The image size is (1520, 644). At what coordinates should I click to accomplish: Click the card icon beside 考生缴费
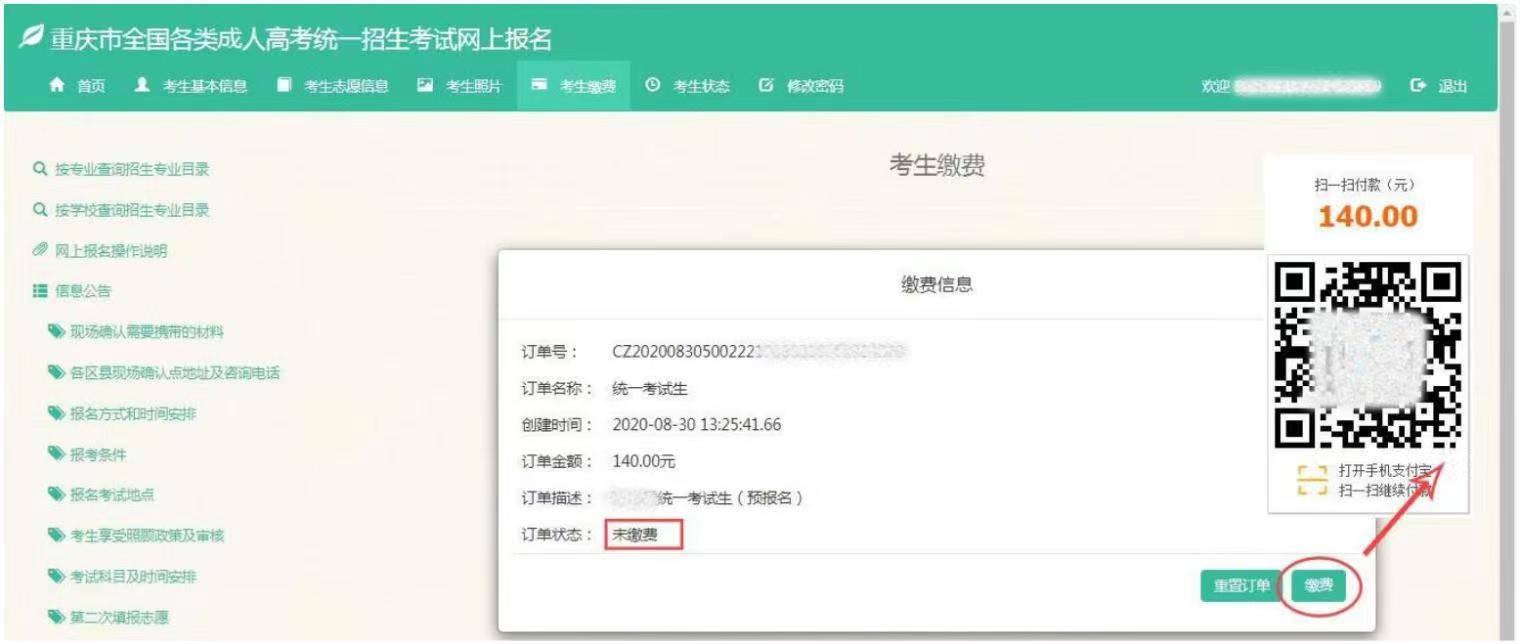coord(539,86)
